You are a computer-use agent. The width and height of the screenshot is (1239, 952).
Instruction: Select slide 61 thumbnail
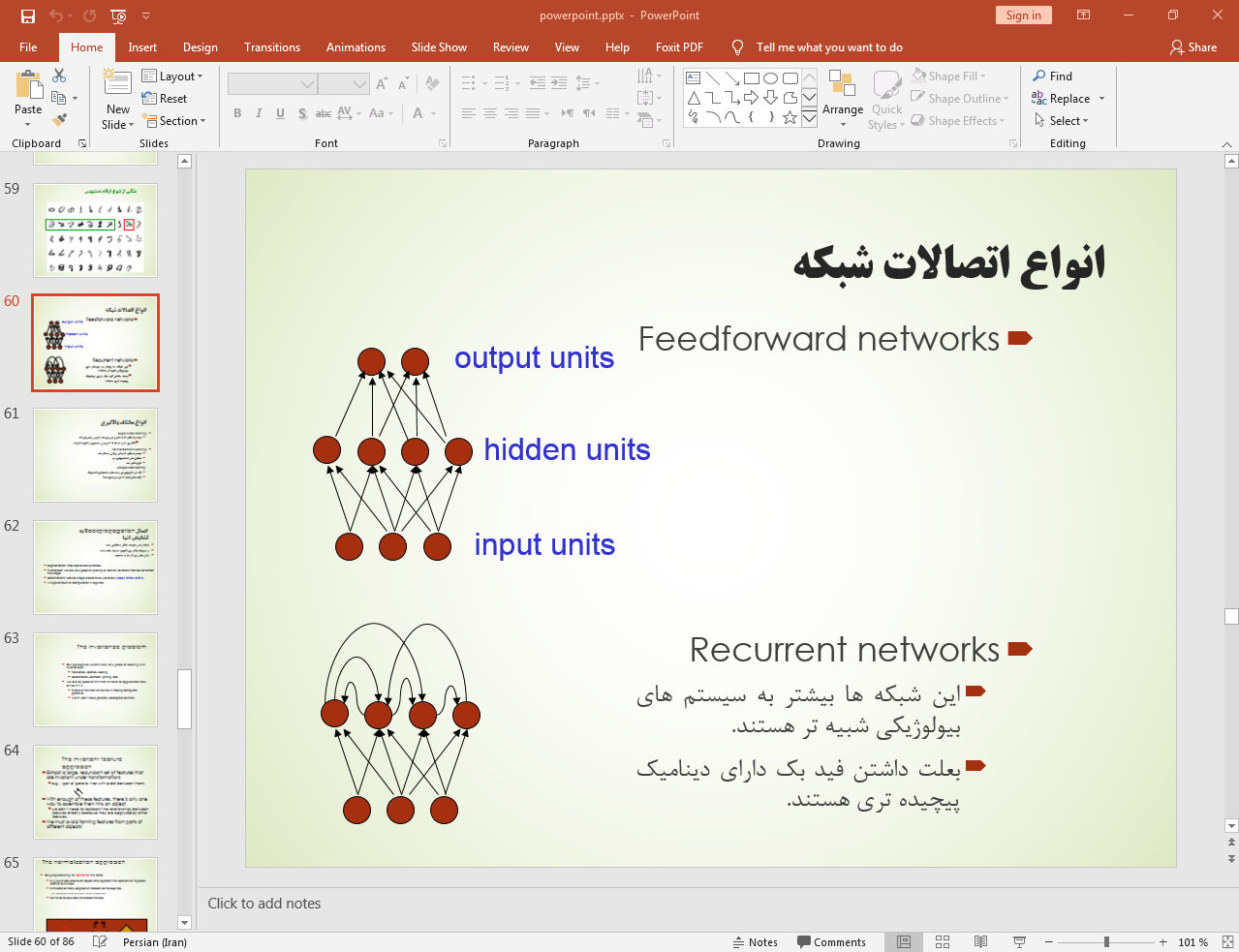(95, 455)
